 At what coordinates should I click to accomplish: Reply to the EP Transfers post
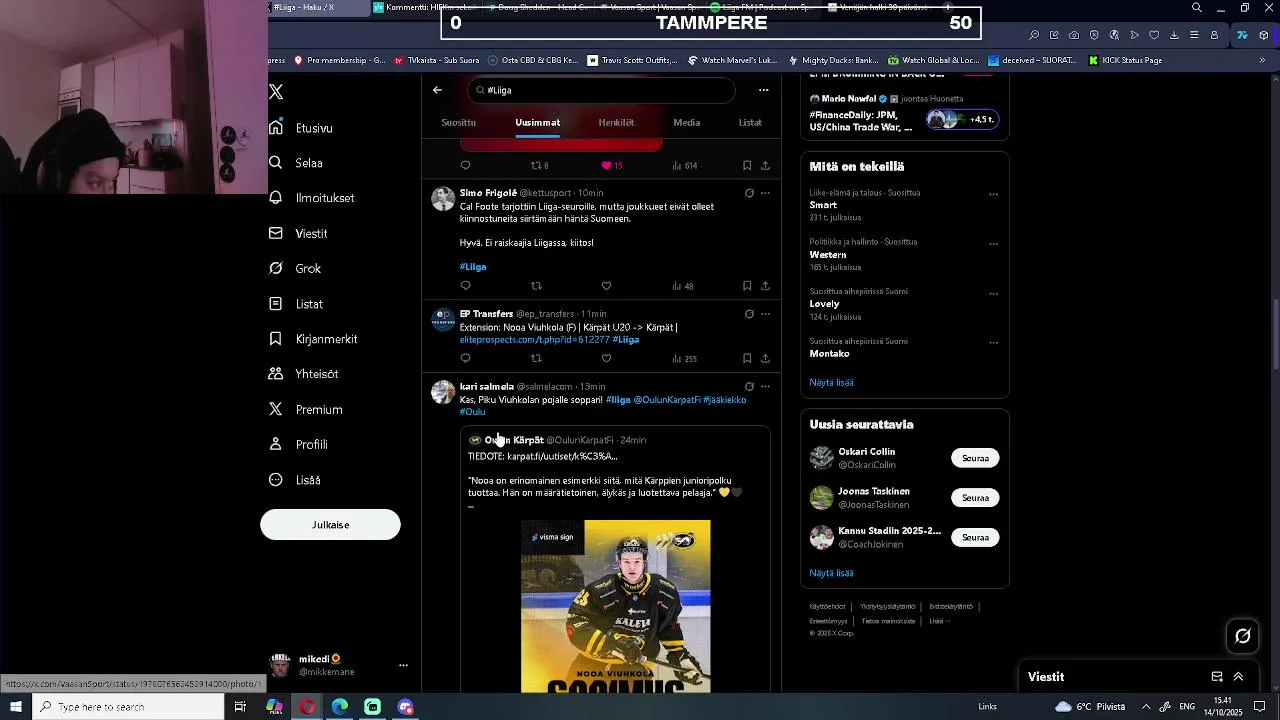point(465,358)
